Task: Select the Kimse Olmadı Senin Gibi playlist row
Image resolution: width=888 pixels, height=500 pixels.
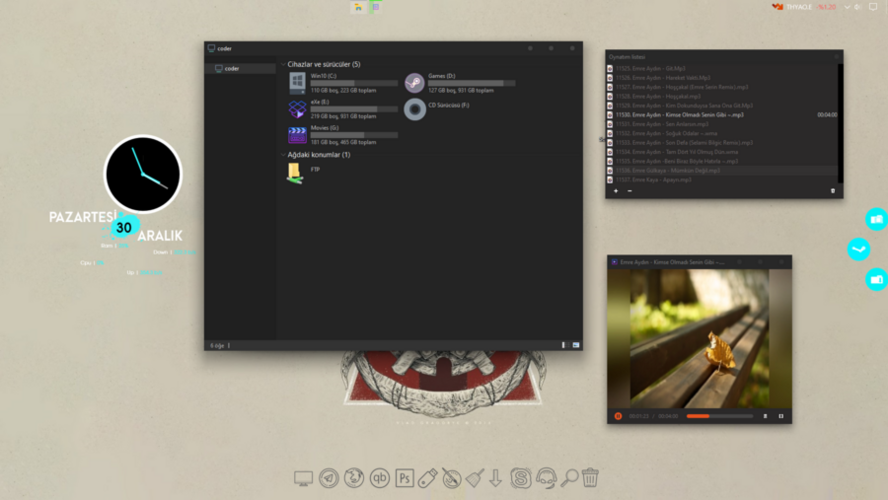Action: [x=722, y=115]
